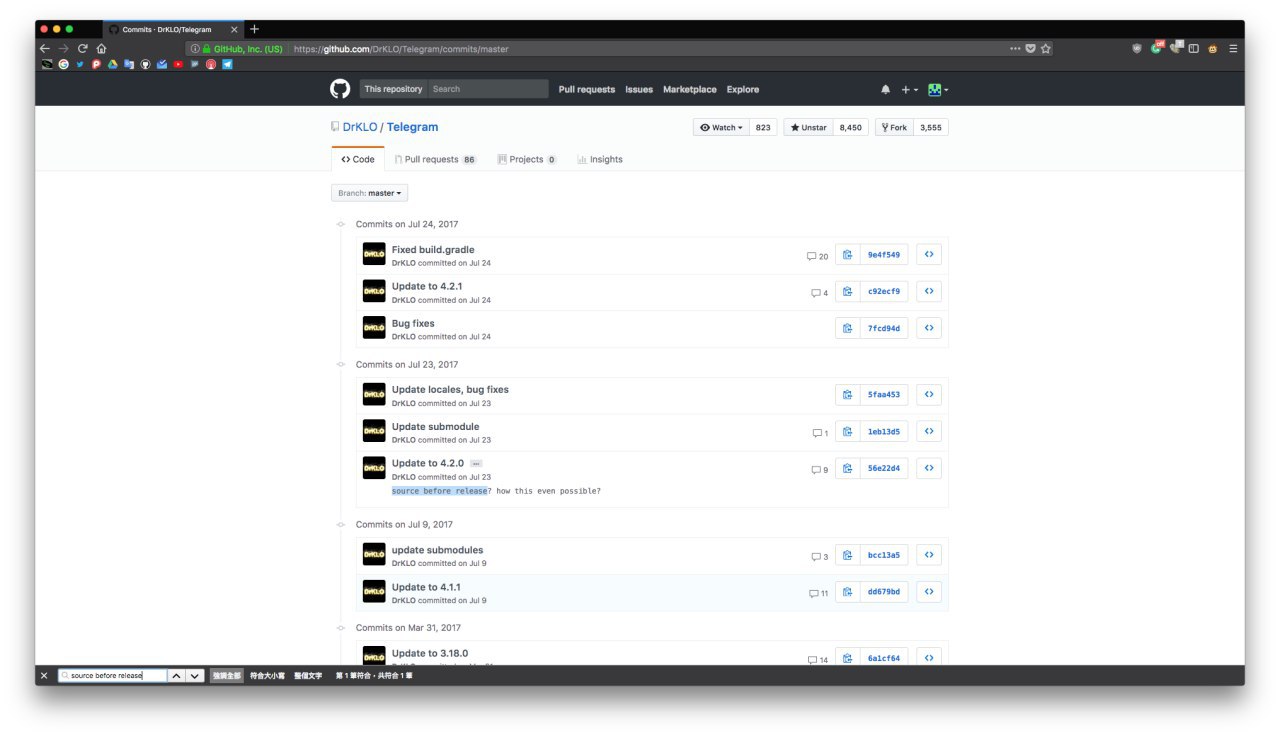Viewport: 1280px width, 736px height.
Task: Toggle whole words option in find bar
Action: pos(308,676)
